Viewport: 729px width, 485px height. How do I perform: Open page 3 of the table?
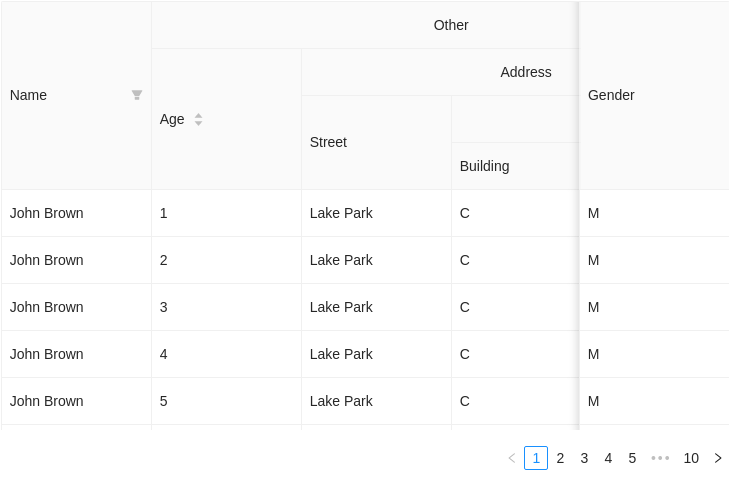click(584, 458)
